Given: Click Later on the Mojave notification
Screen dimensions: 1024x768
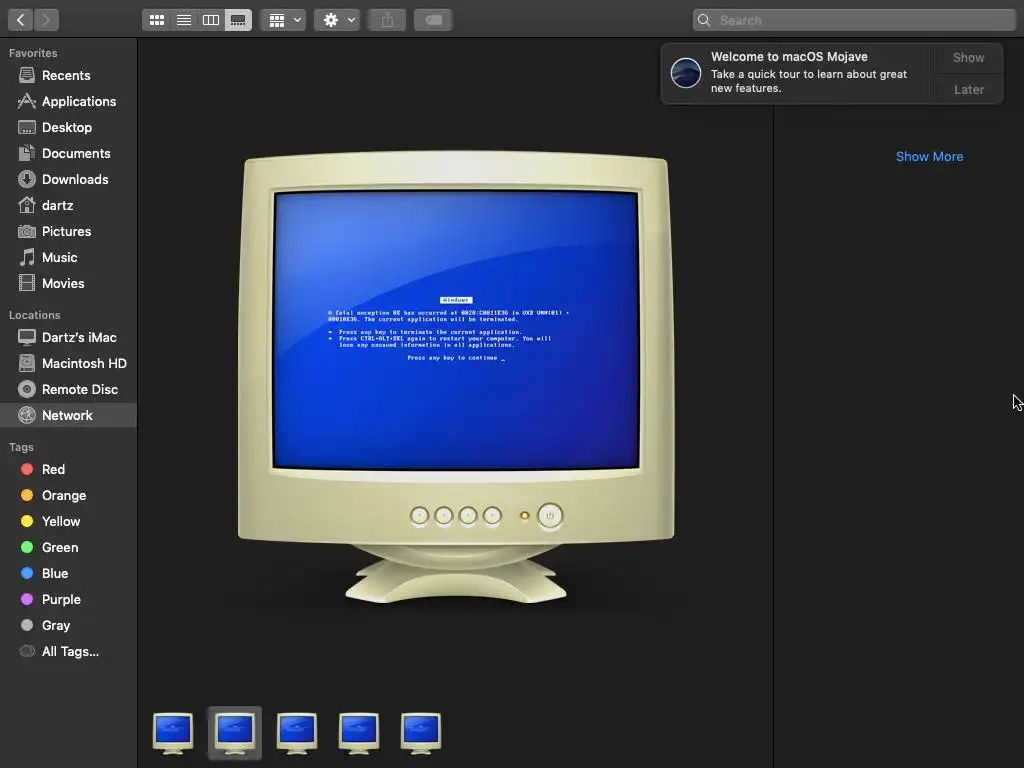Looking at the screenshot, I should click(x=968, y=89).
